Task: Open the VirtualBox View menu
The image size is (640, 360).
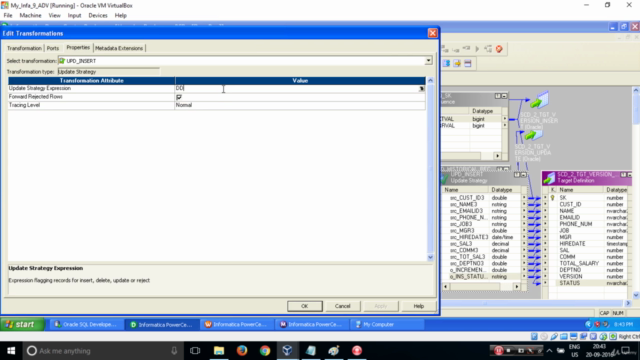Action: (x=54, y=16)
